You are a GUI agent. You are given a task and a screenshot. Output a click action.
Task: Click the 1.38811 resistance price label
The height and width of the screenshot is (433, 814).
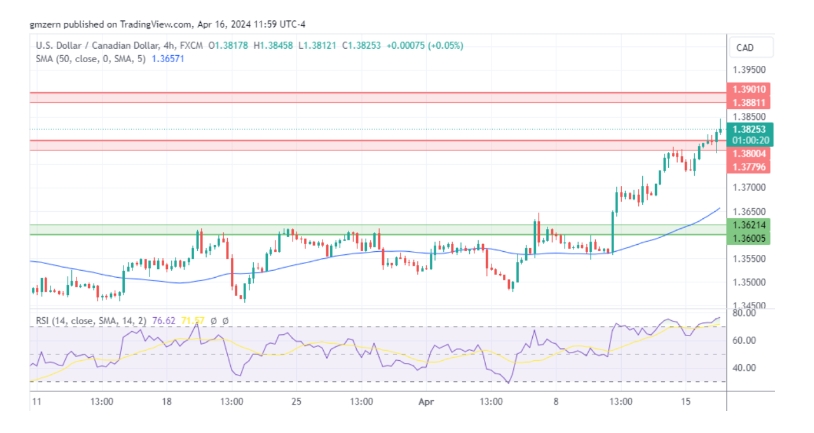(749, 102)
